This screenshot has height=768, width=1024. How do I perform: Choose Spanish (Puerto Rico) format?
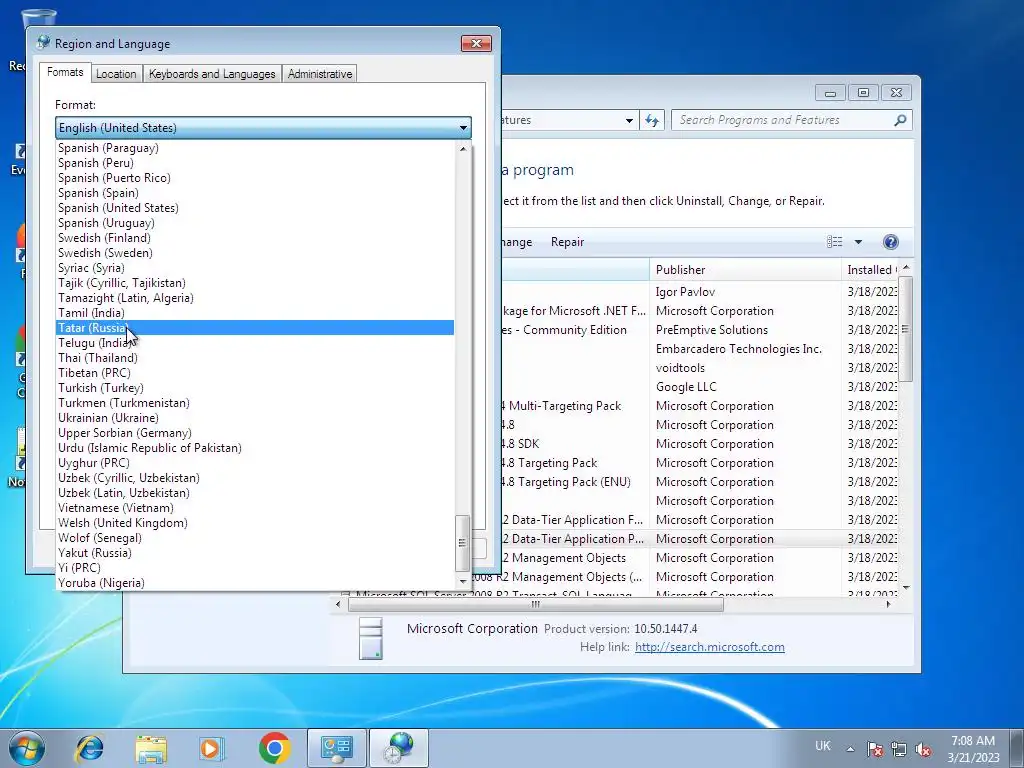point(255,178)
